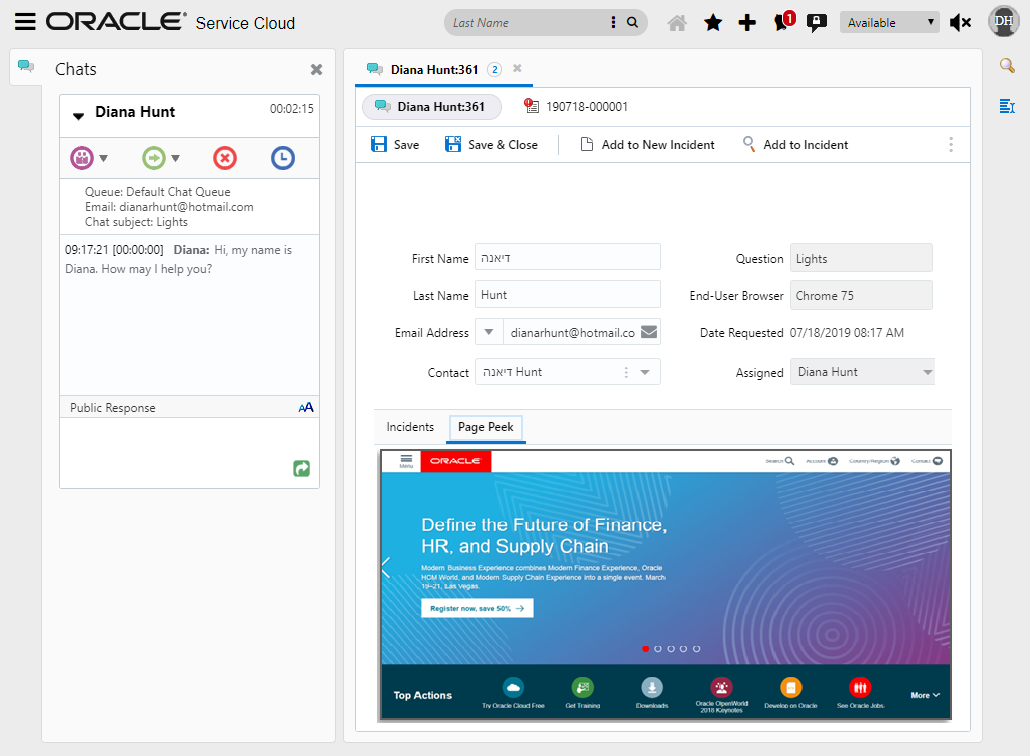
Task: Click the wrap-up clock icon
Action: (x=282, y=157)
